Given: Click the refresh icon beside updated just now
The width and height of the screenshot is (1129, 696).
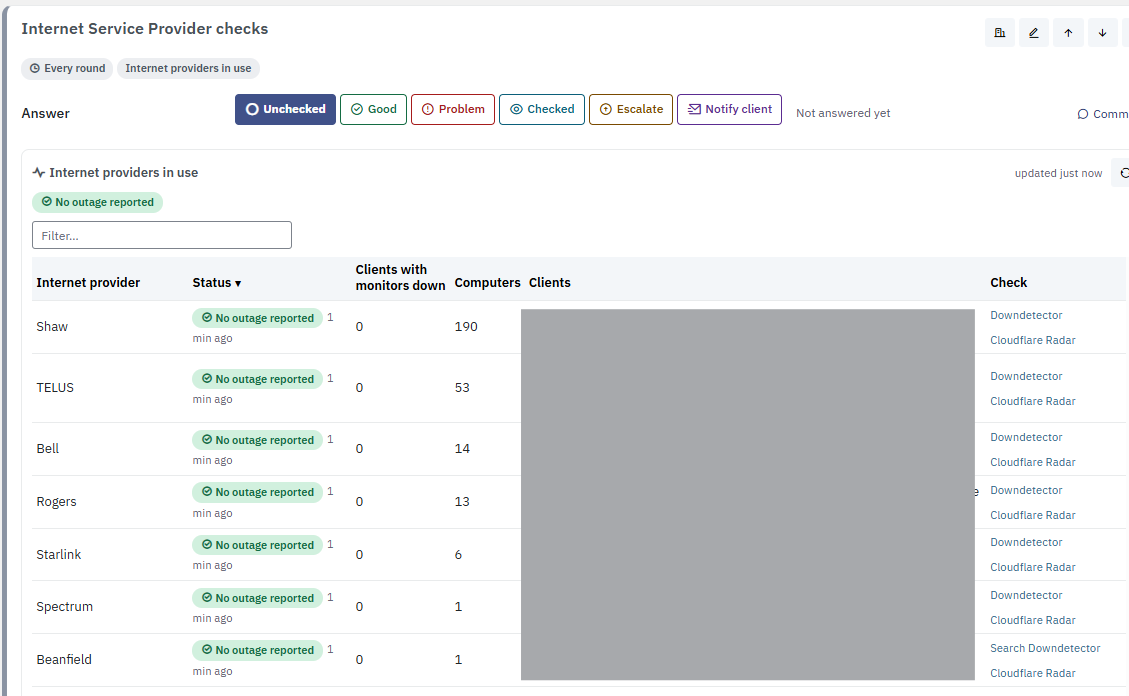Looking at the screenshot, I should [x=1123, y=173].
